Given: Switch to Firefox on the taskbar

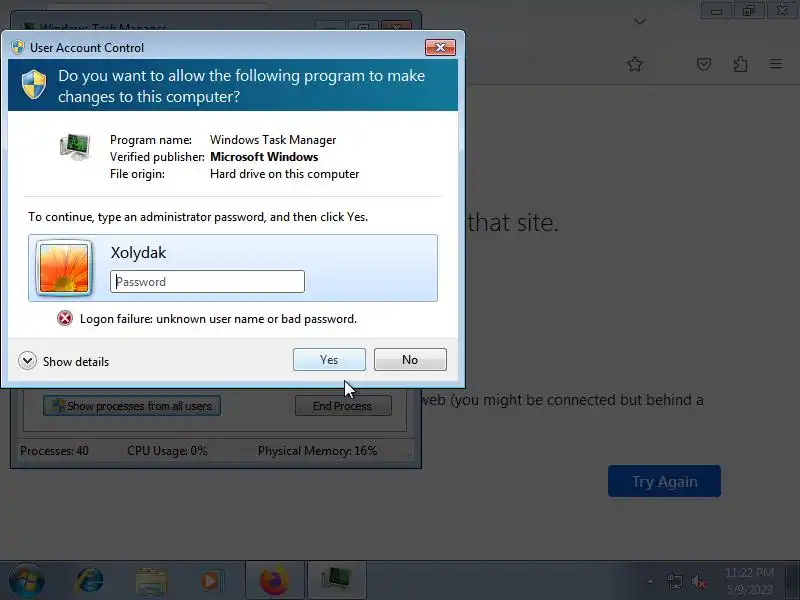Looking at the screenshot, I should 274,581.
